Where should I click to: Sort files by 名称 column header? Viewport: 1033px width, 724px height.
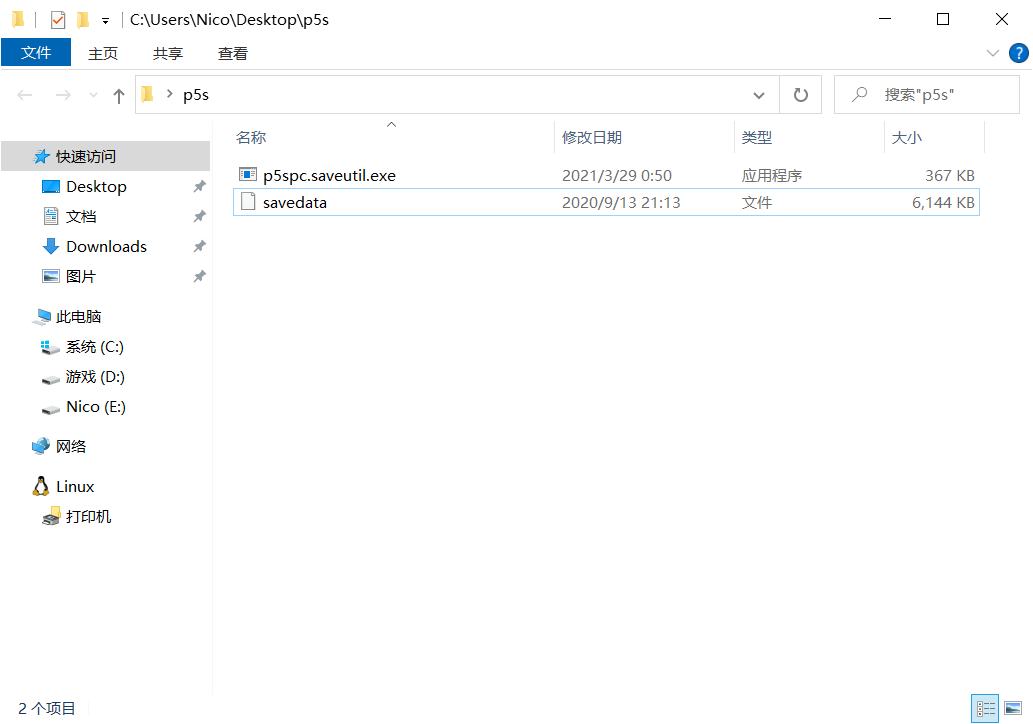(393, 137)
